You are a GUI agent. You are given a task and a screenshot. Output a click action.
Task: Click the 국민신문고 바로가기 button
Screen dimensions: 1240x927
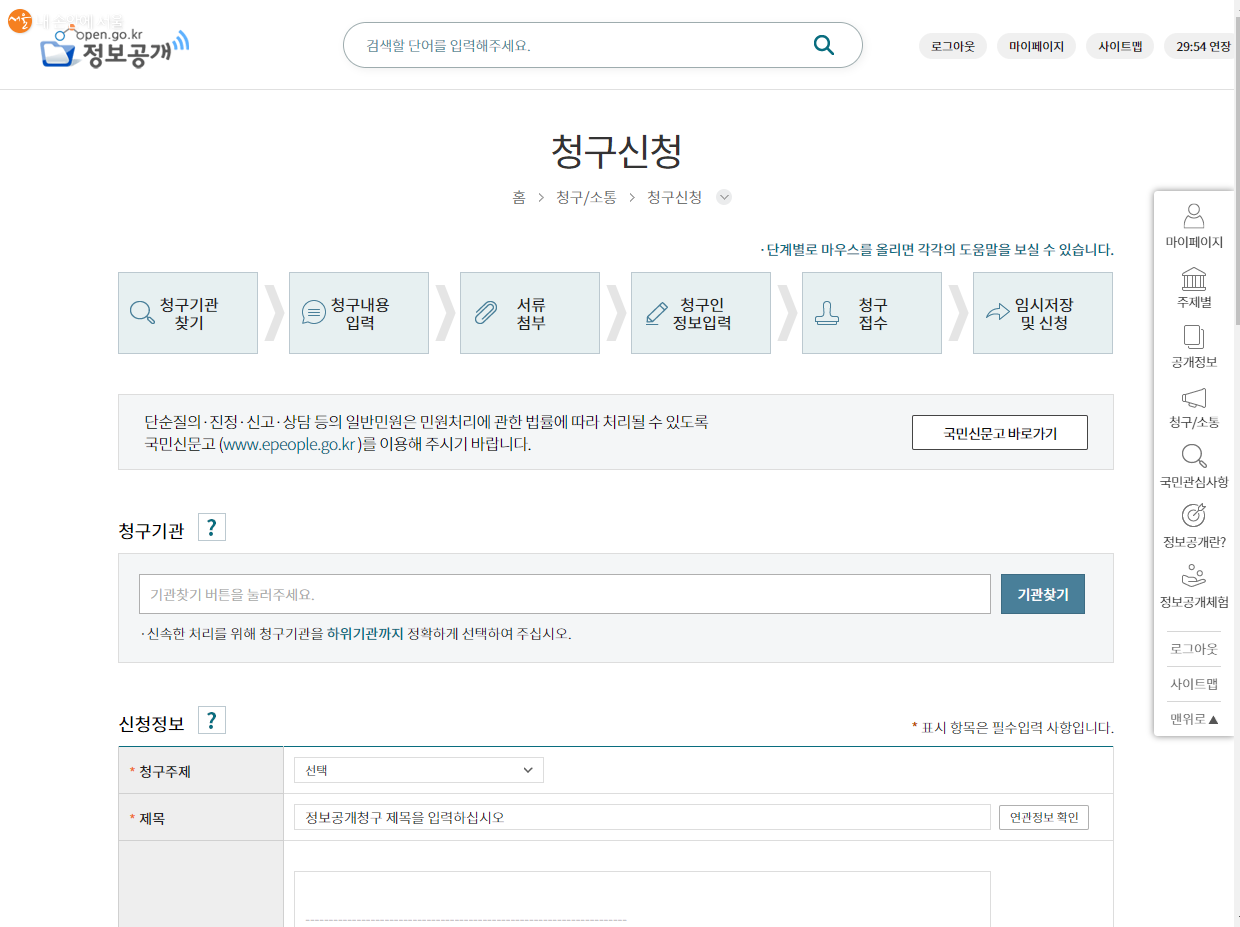pyautogui.click(x=999, y=433)
